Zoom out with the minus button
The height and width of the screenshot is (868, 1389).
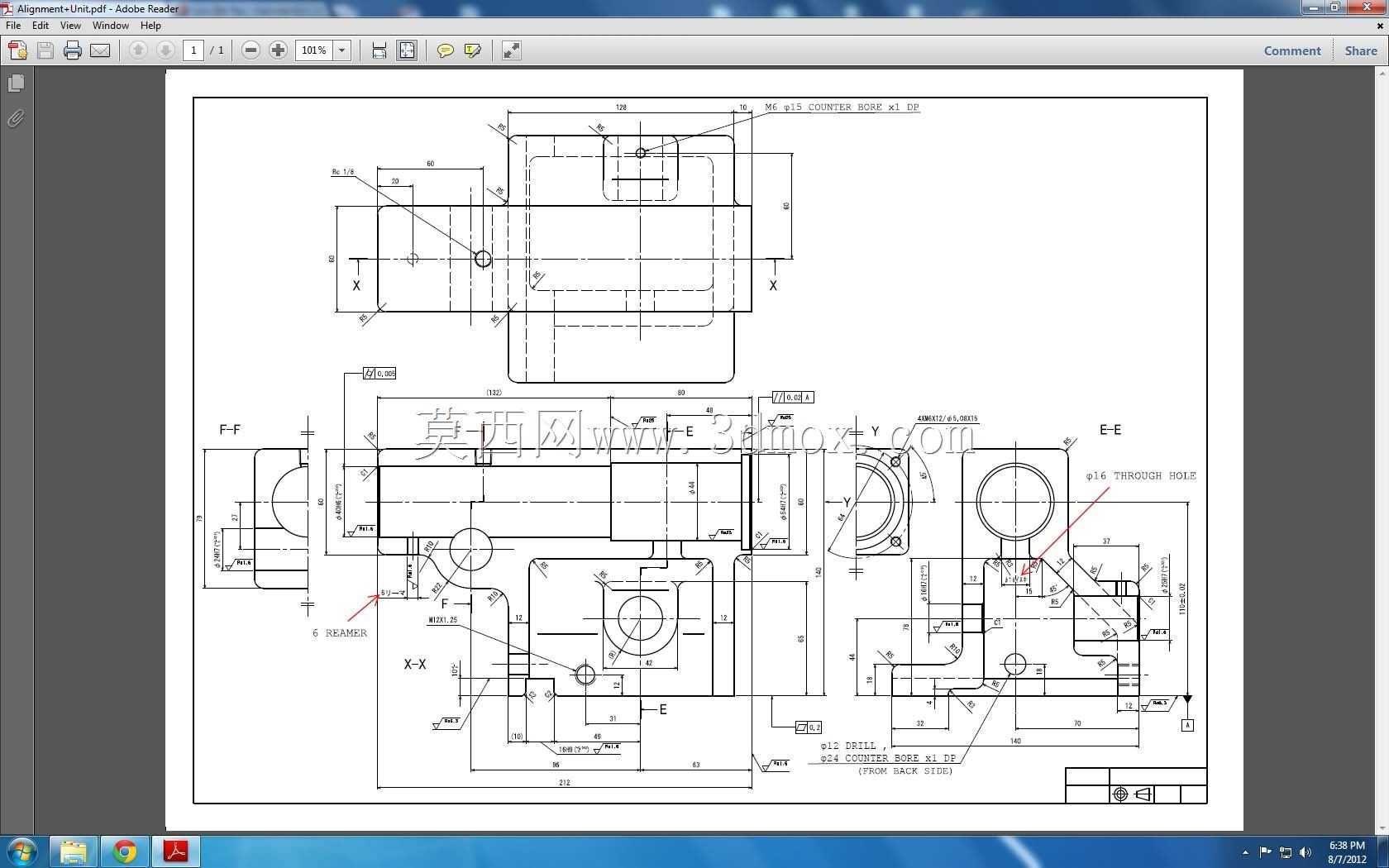(251, 50)
